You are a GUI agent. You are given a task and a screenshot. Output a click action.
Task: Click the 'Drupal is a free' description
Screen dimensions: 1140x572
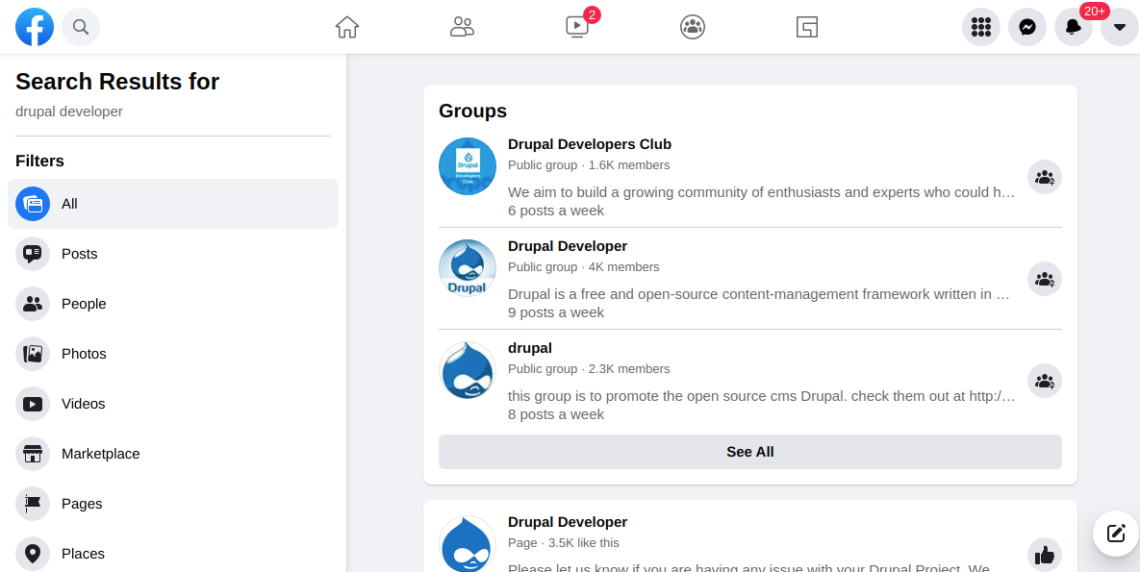click(x=759, y=294)
